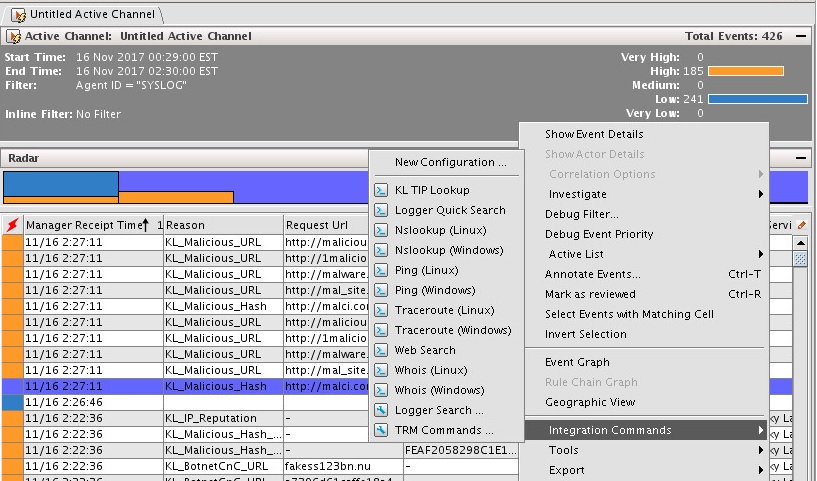This screenshot has height=481, width=817.
Task: Sort by Manager Receipt Time column header
Action: (x=86, y=225)
